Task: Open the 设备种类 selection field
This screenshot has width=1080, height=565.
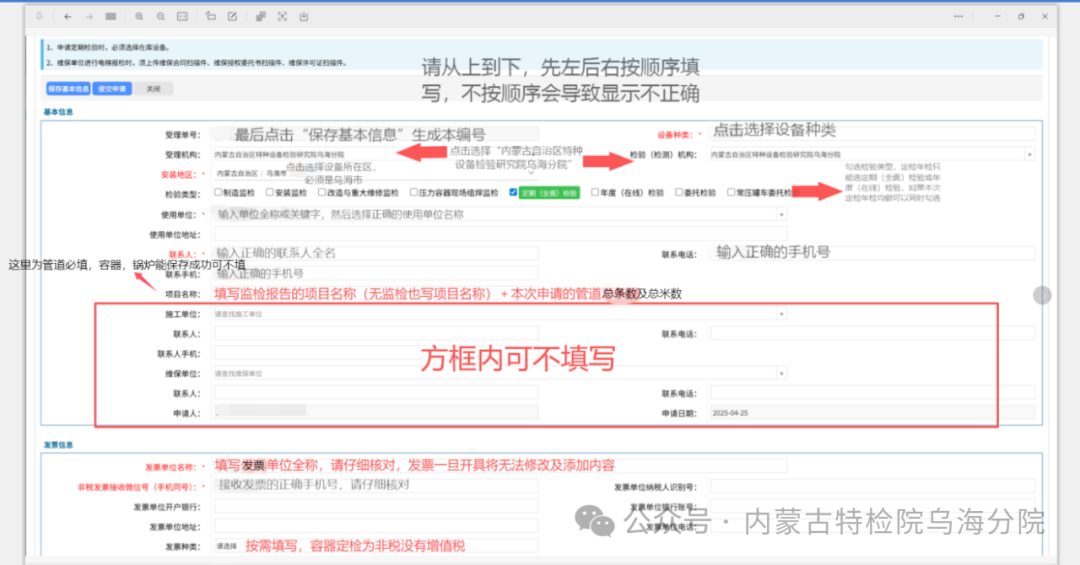Action: pos(873,135)
